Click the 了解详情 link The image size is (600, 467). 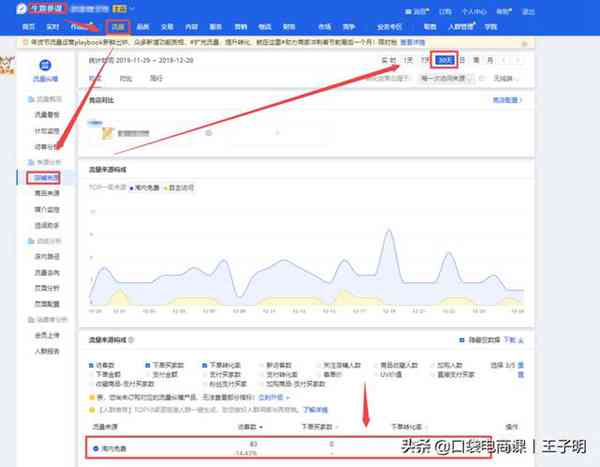click(x=315, y=410)
